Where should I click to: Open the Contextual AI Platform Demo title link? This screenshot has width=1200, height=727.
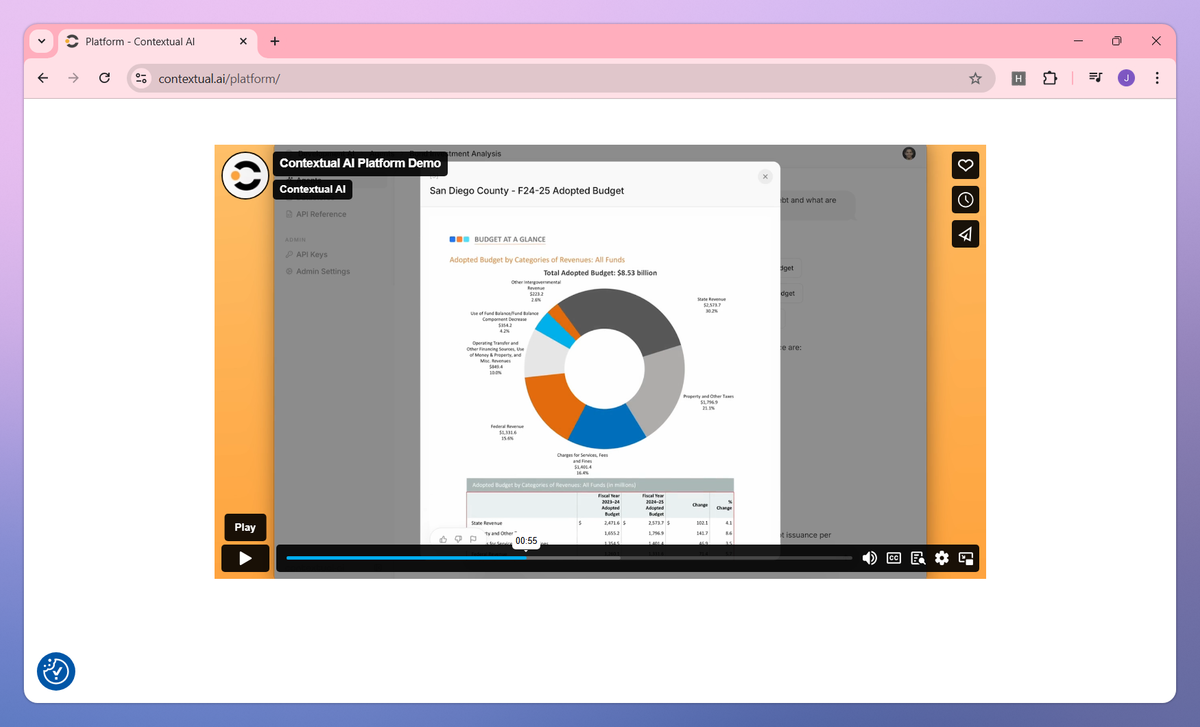pos(360,163)
